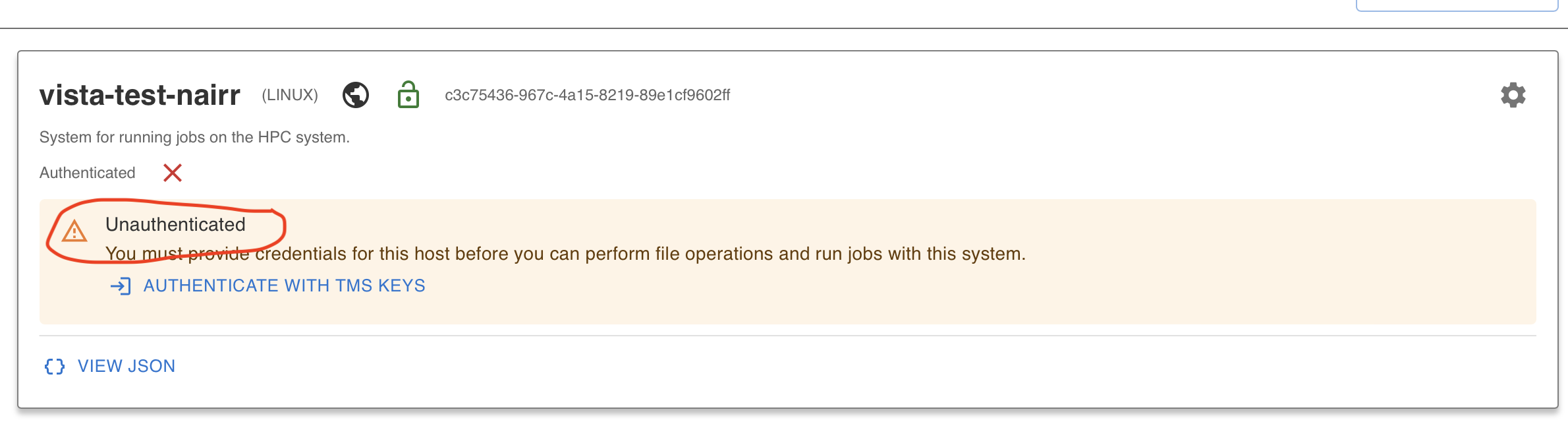Click the orange warning triangle icon
The width and height of the screenshot is (1568, 422).
pyautogui.click(x=74, y=232)
